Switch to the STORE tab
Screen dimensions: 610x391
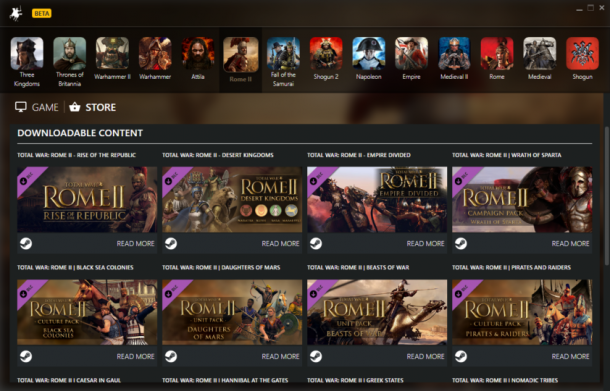[93, 107]
